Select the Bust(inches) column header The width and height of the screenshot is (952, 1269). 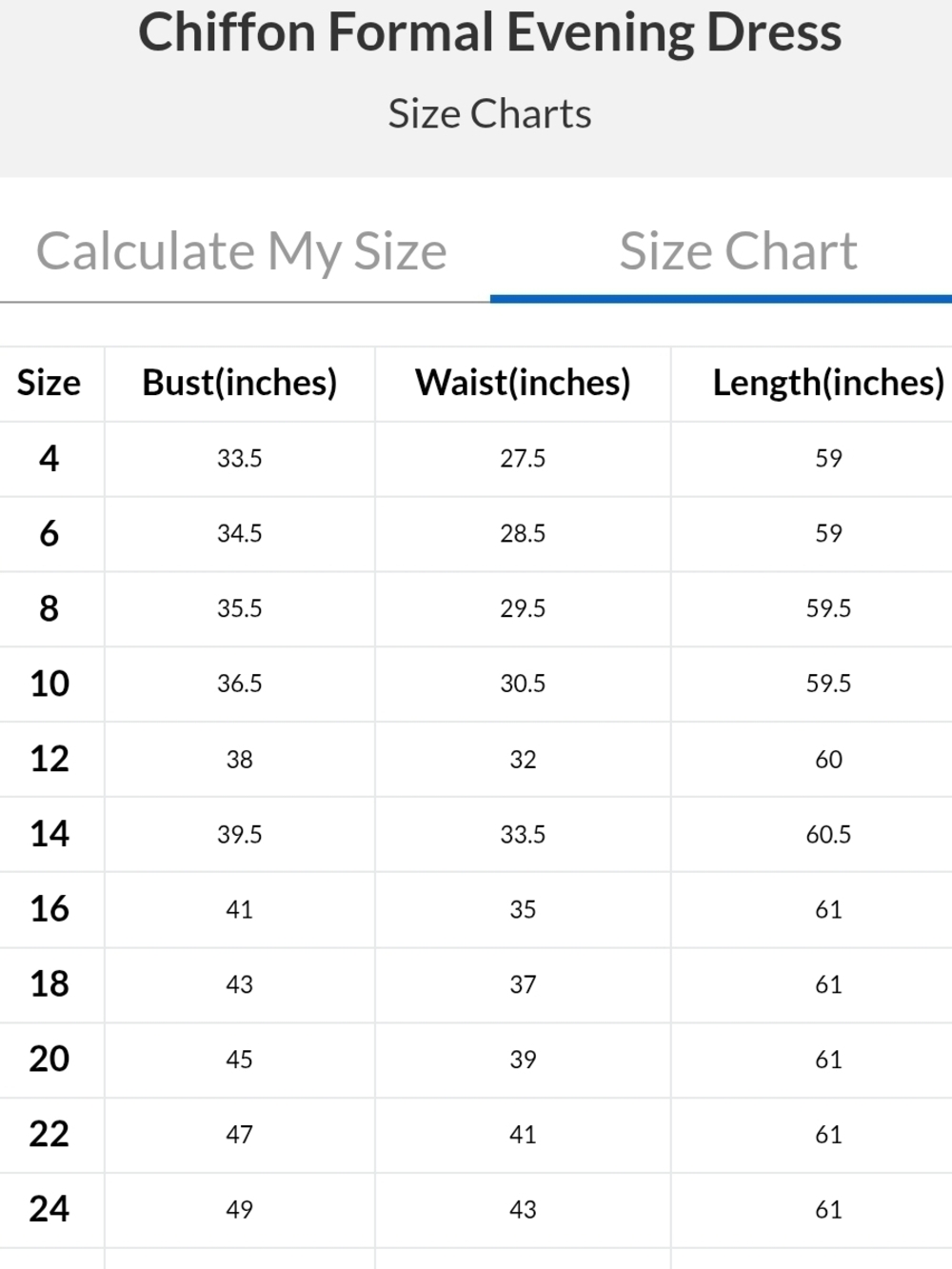[x=240, y=383]
